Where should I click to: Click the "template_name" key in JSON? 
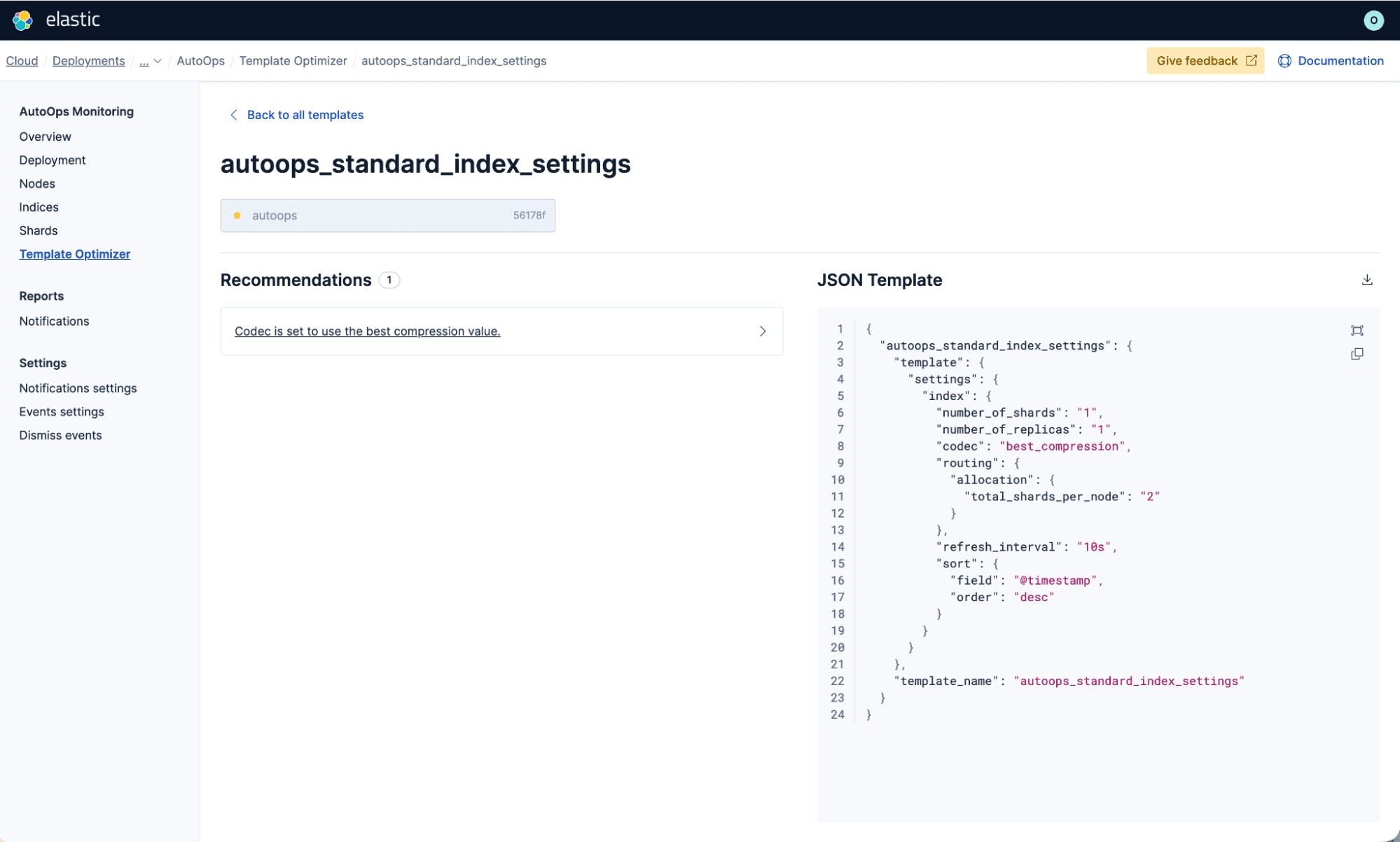946,681
